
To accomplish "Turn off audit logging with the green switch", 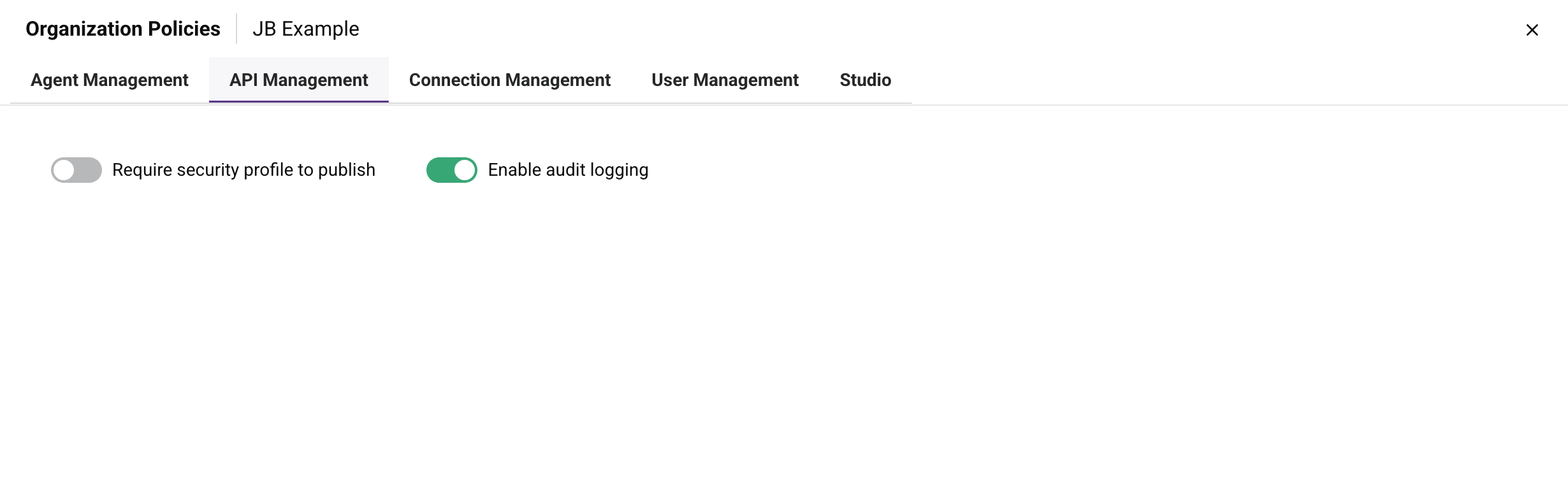I will pos(451,170).
